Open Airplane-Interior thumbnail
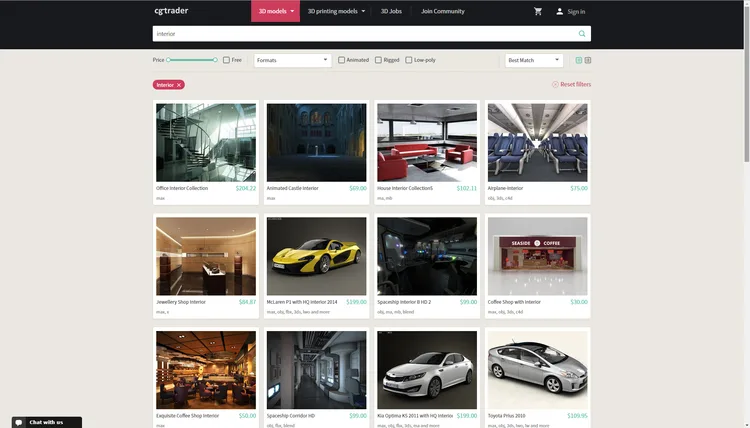Viewport: 750px width, 428px height. tap(538, 143)
